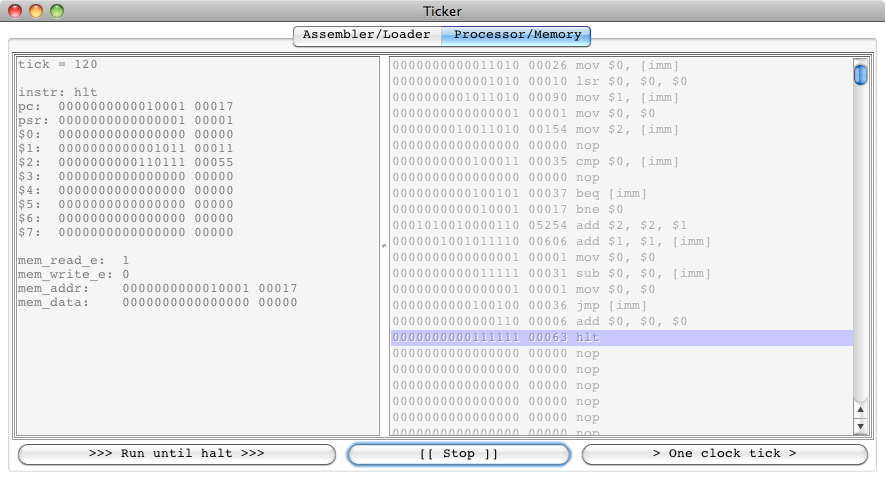Advance one clock tick
885x483 pixels.
724,454
